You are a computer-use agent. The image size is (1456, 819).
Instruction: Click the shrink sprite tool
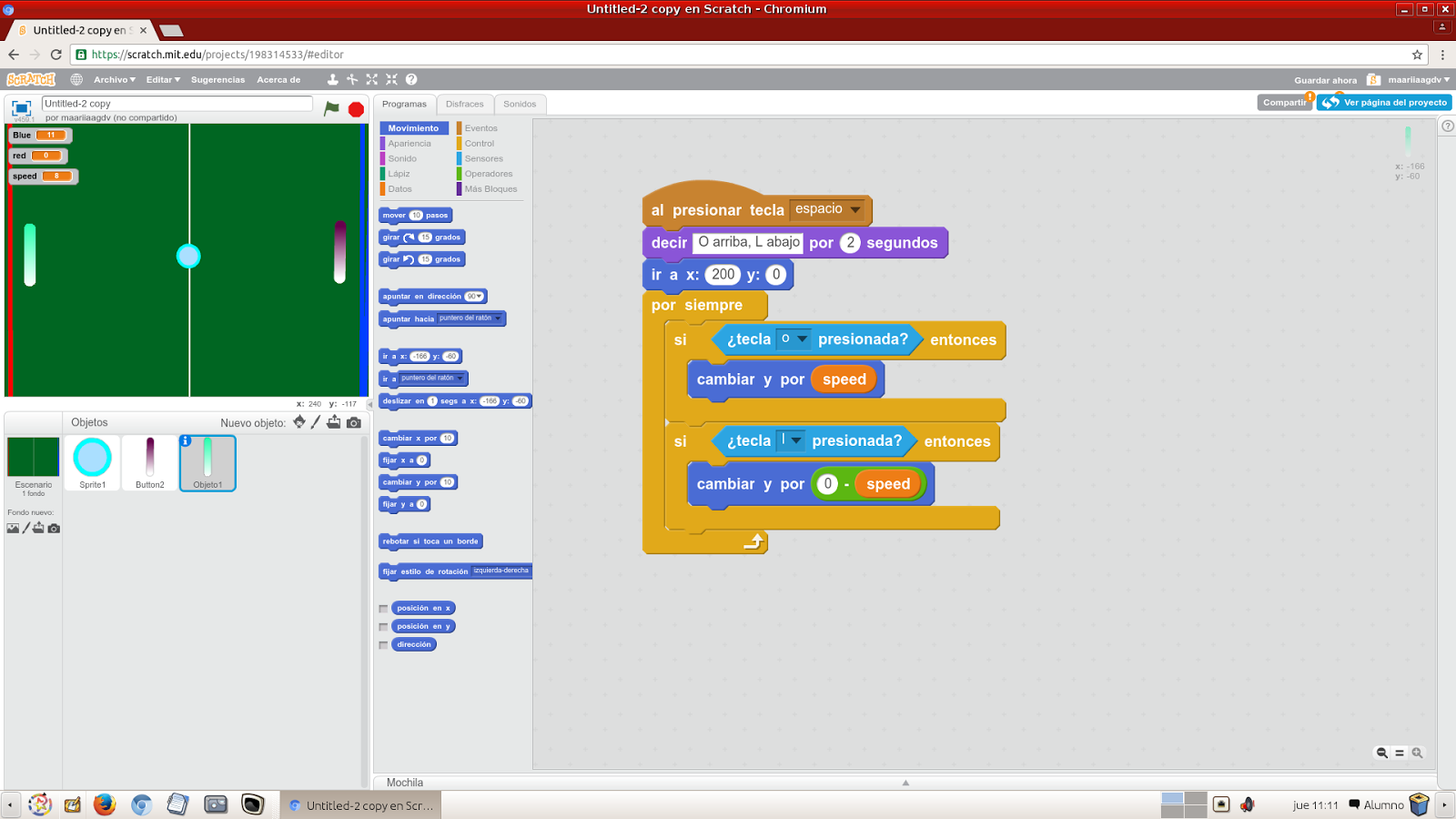[x=391, y=80]
